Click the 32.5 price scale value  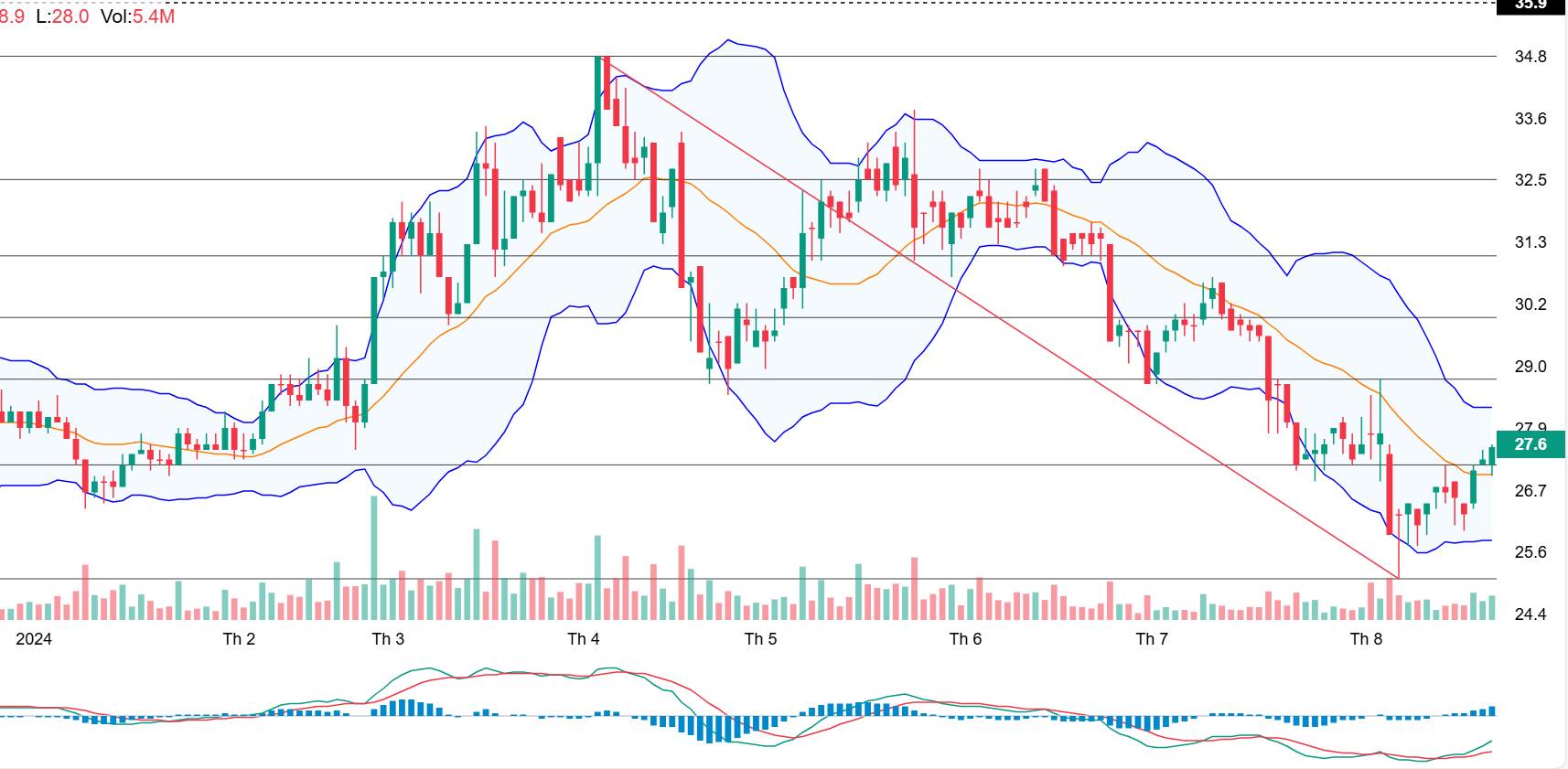[x=1530, y=180]
